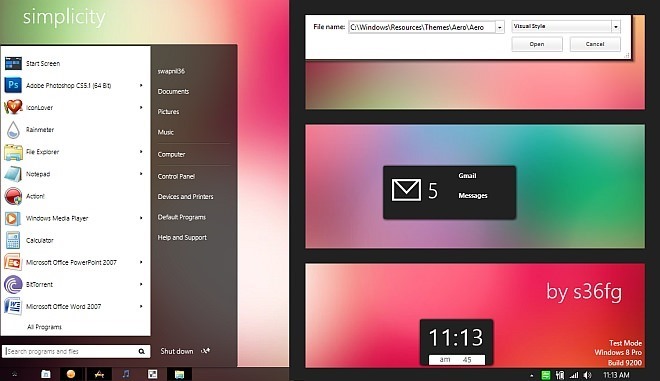660x381 pixels.
Task: Click the volume speaker tray icon
Action: click(588, 375)
